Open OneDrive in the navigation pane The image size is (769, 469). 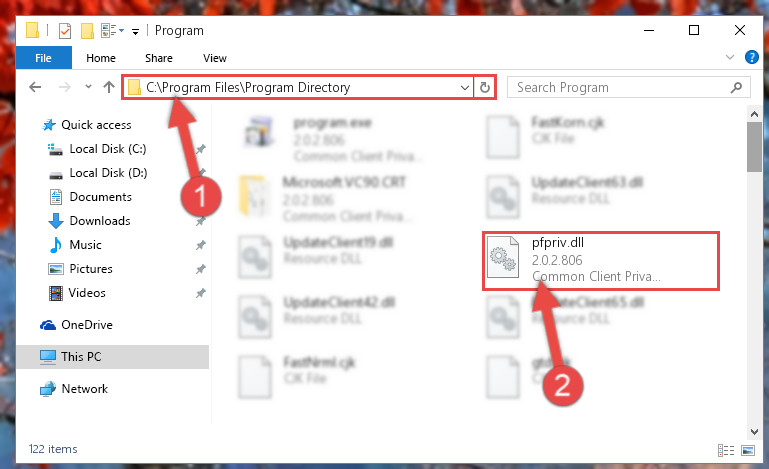click(86, 325)
